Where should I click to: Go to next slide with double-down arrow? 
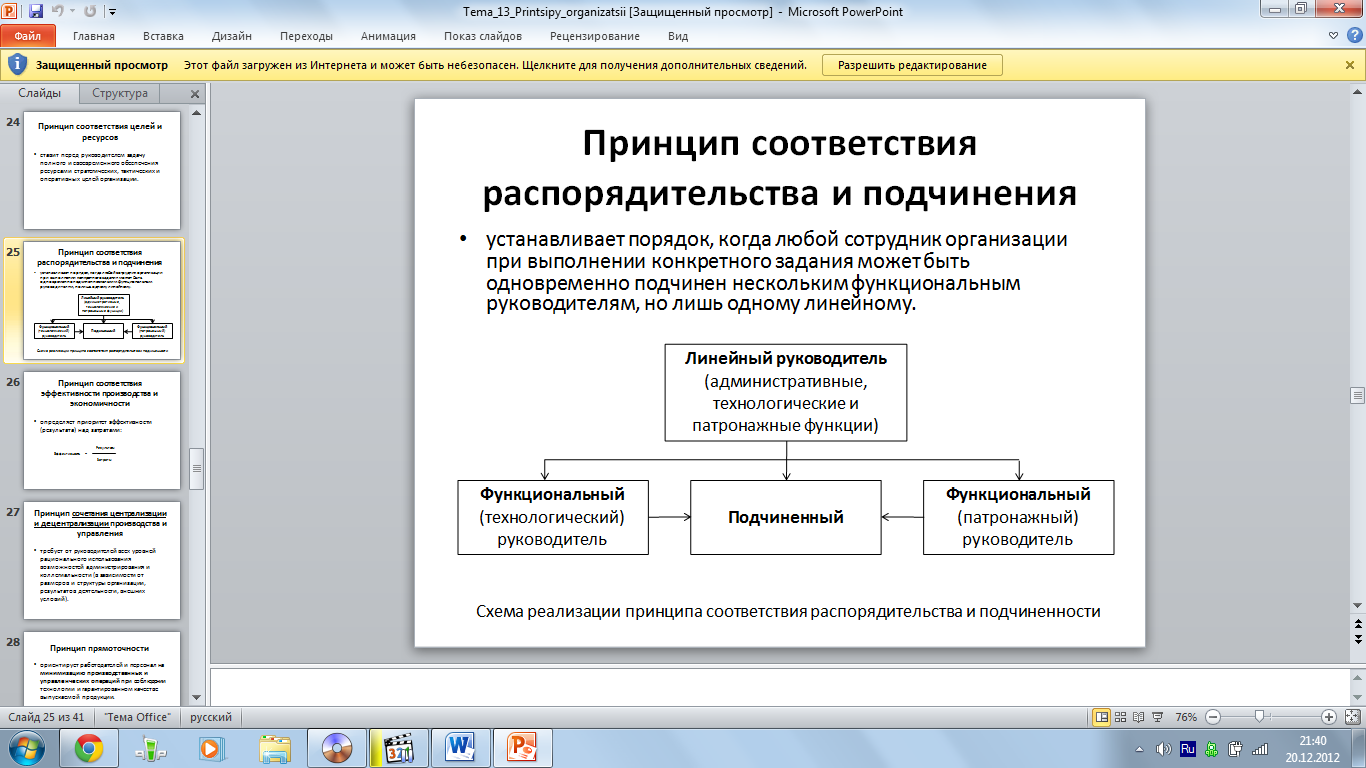1358,640
